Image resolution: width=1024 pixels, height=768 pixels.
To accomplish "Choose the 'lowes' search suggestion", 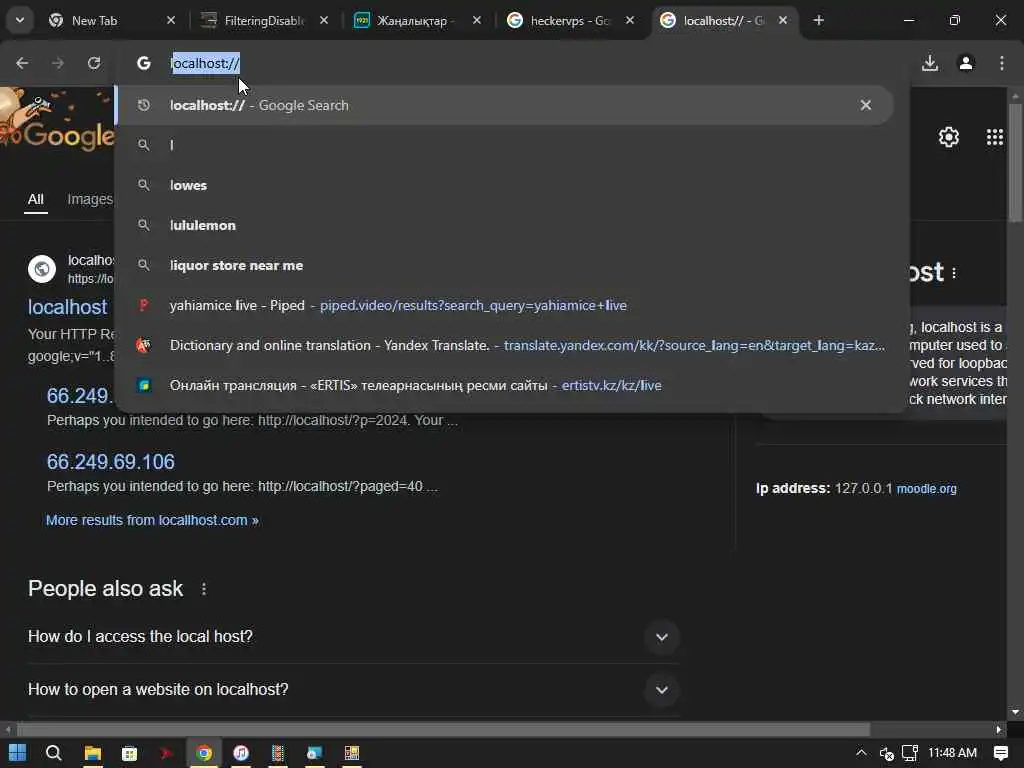I will pos(503,185).
